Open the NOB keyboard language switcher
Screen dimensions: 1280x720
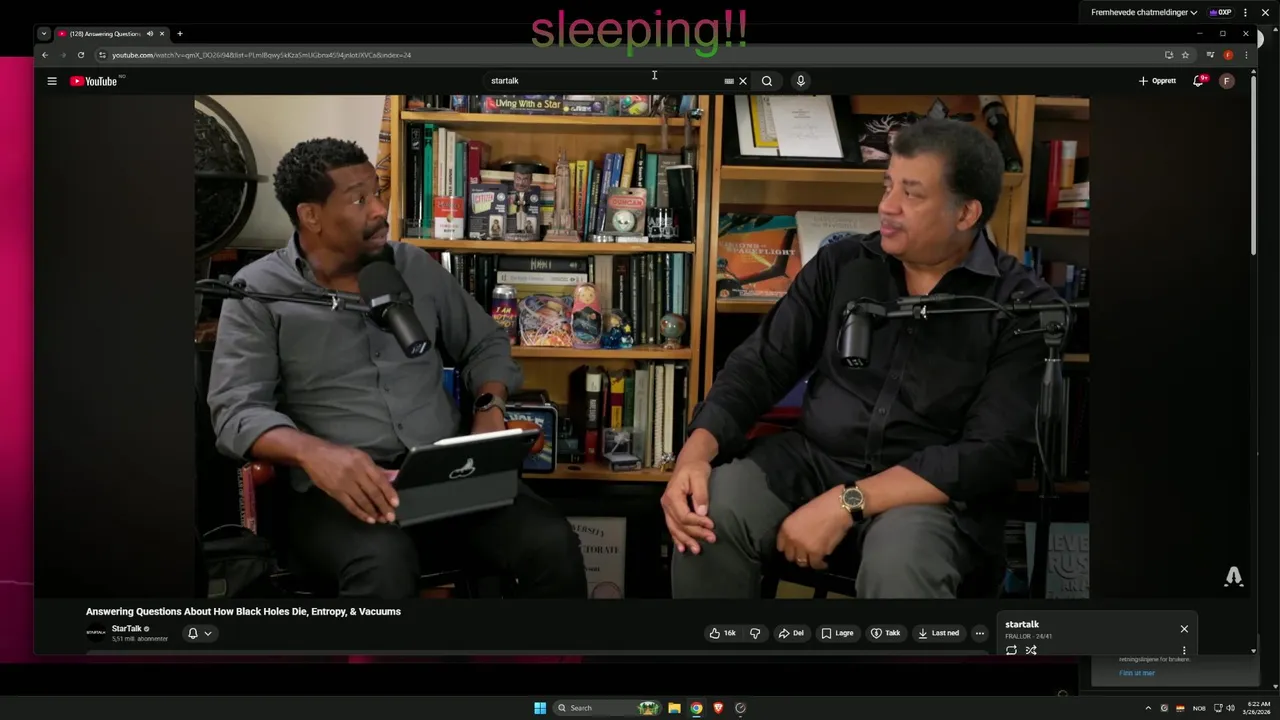[1199, 708]
